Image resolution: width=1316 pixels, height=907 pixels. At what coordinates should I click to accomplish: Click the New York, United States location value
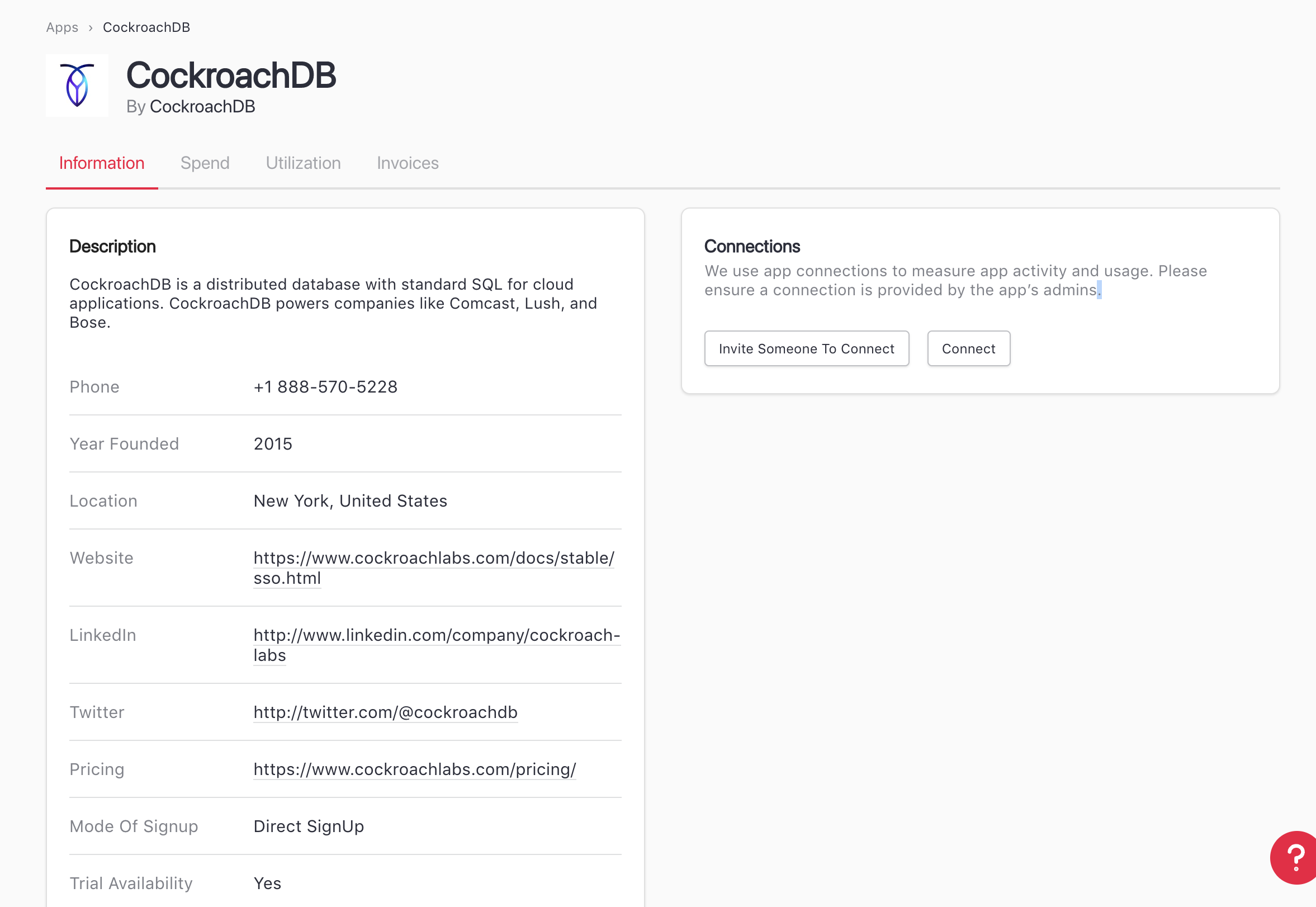[350, 500]
